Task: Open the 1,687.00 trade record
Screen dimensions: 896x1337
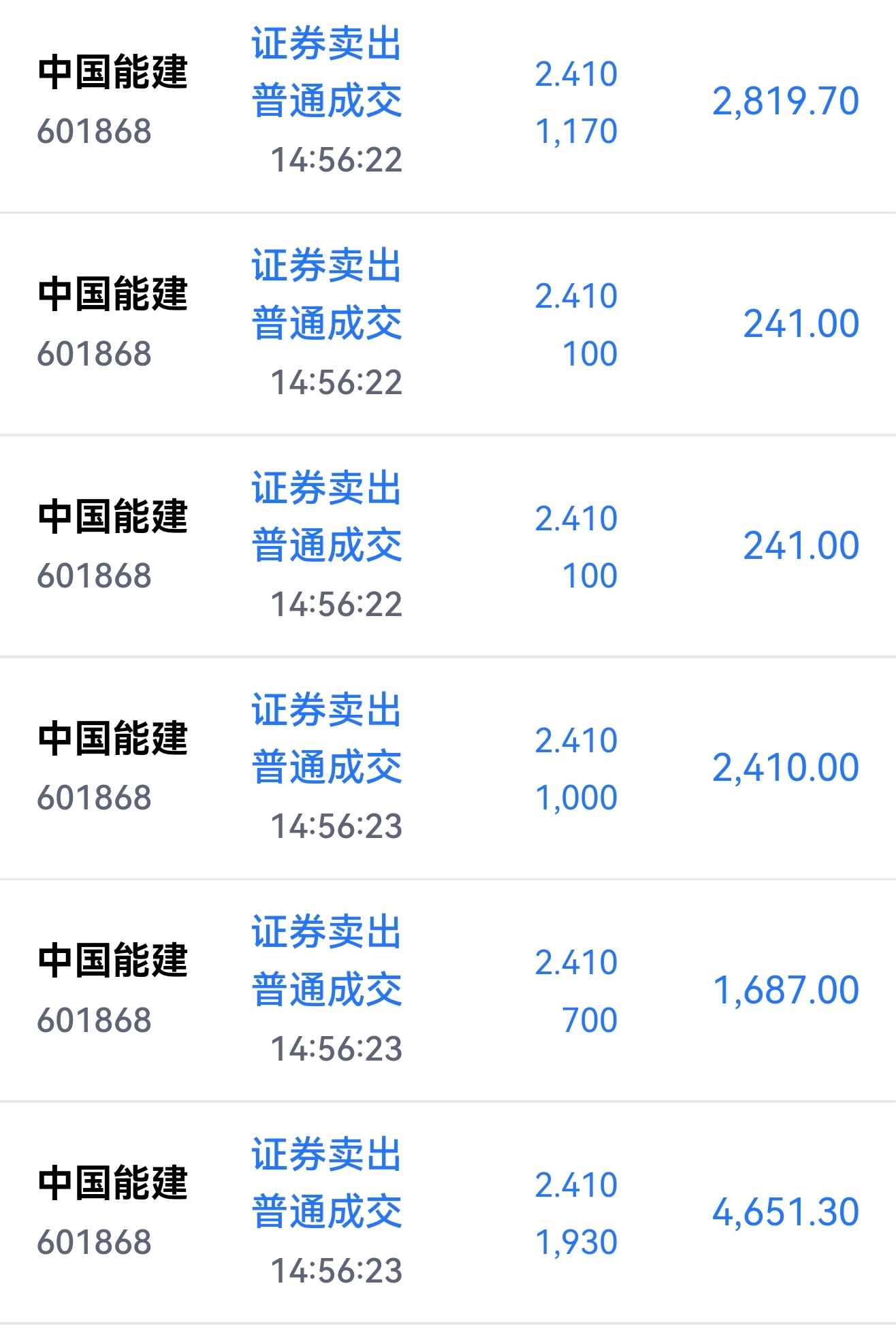Action: tap(448, 990)
